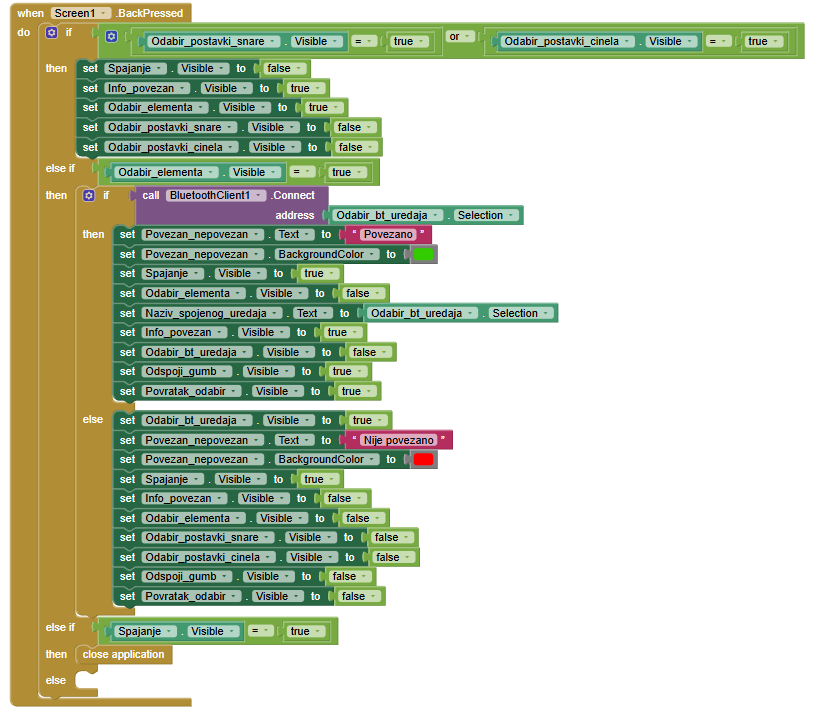Image resolution: width=821 pixels, height=710 pixels.
Task: Select the BackPressed event block header
Action: (150, 13)
